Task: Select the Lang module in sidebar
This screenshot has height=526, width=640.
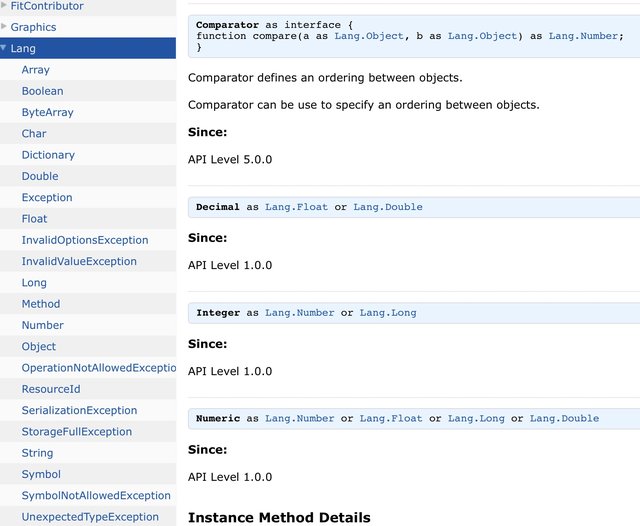Action: click(23, 48)
